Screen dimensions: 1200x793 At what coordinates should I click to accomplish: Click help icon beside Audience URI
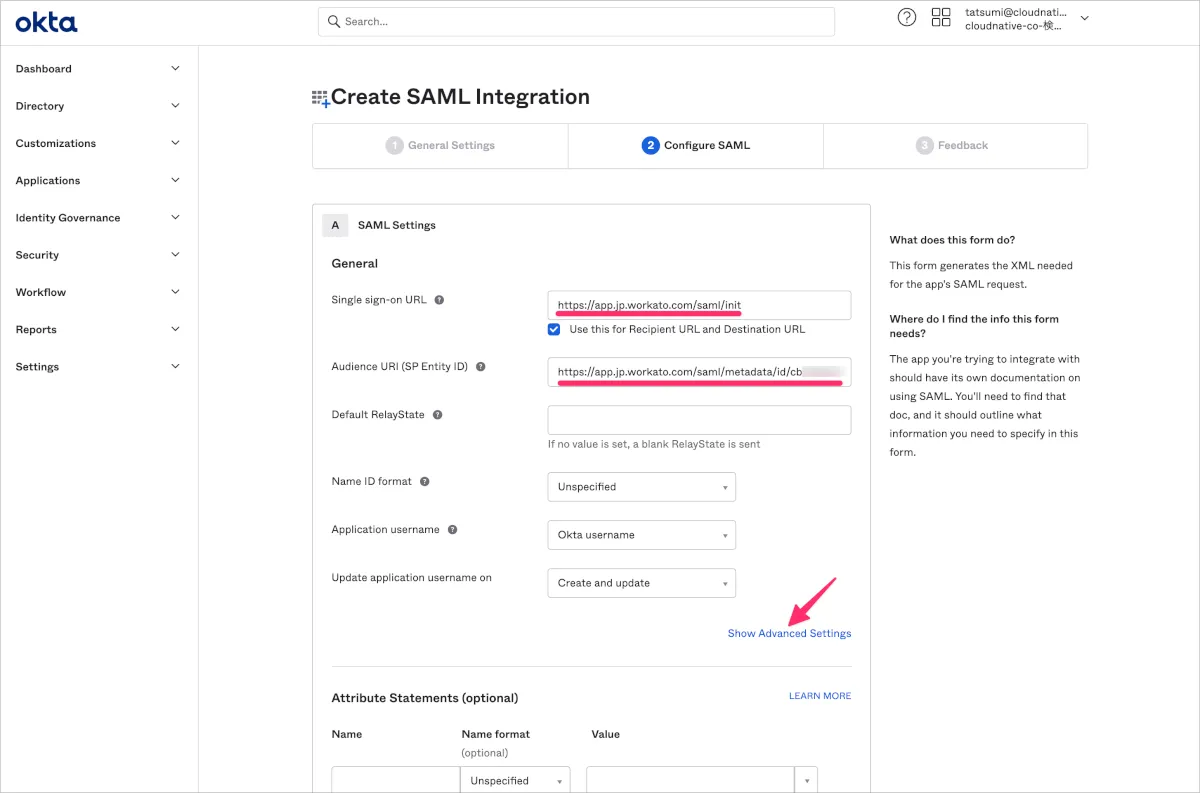tap(481, 367)
